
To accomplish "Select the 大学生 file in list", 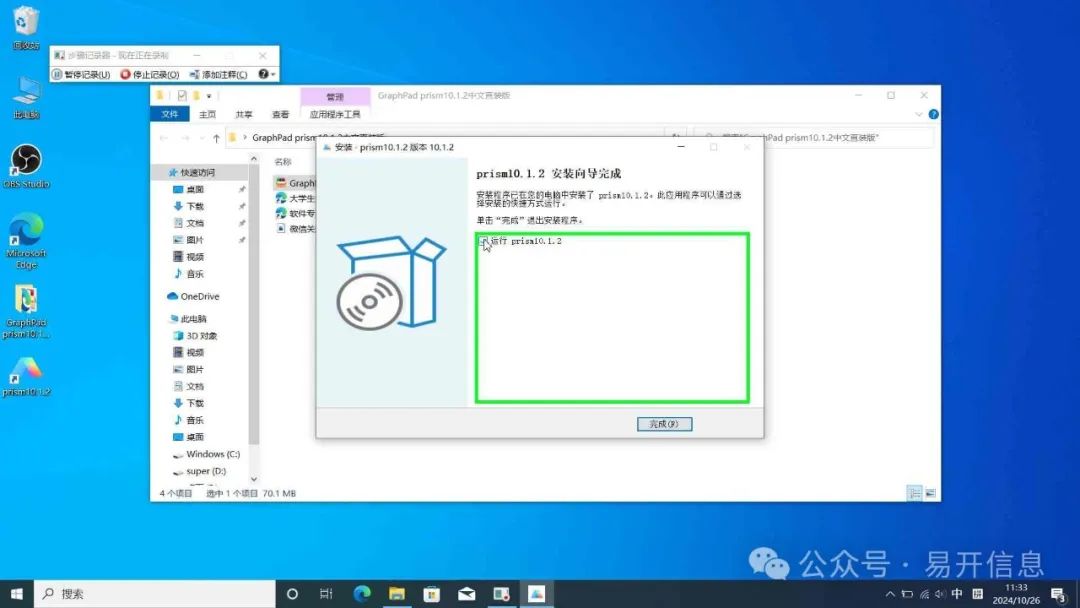I will (x=295, y=198).
